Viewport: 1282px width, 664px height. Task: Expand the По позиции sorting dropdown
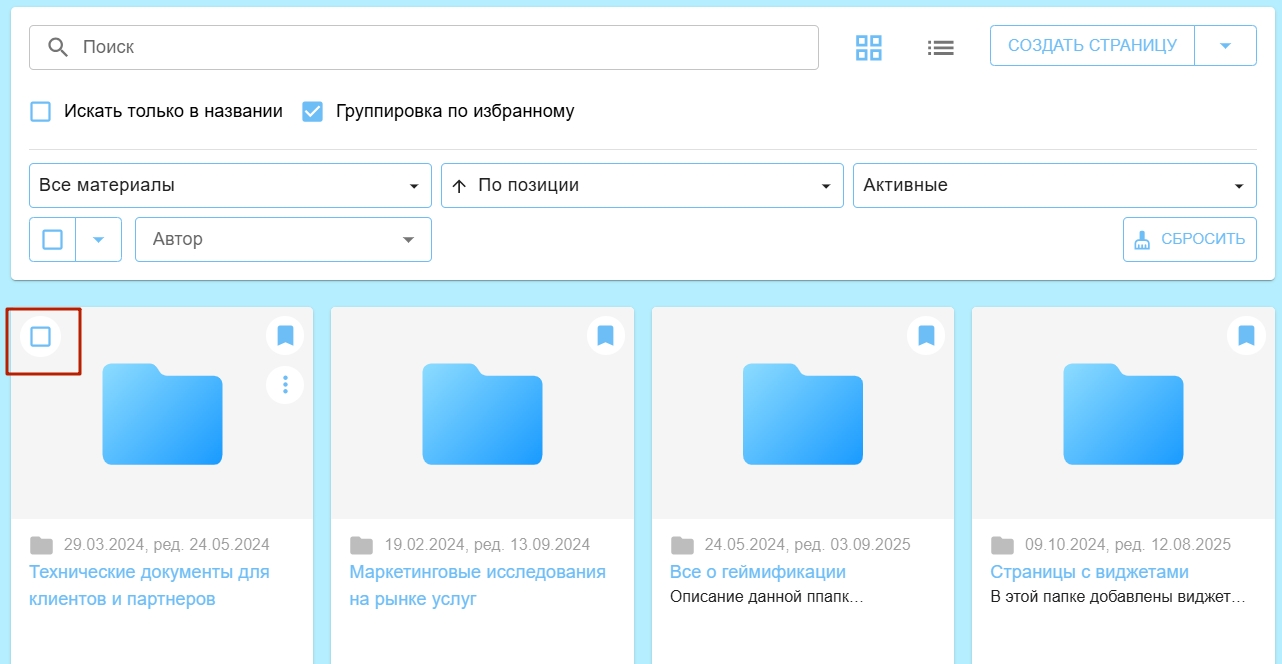point(642,186)
